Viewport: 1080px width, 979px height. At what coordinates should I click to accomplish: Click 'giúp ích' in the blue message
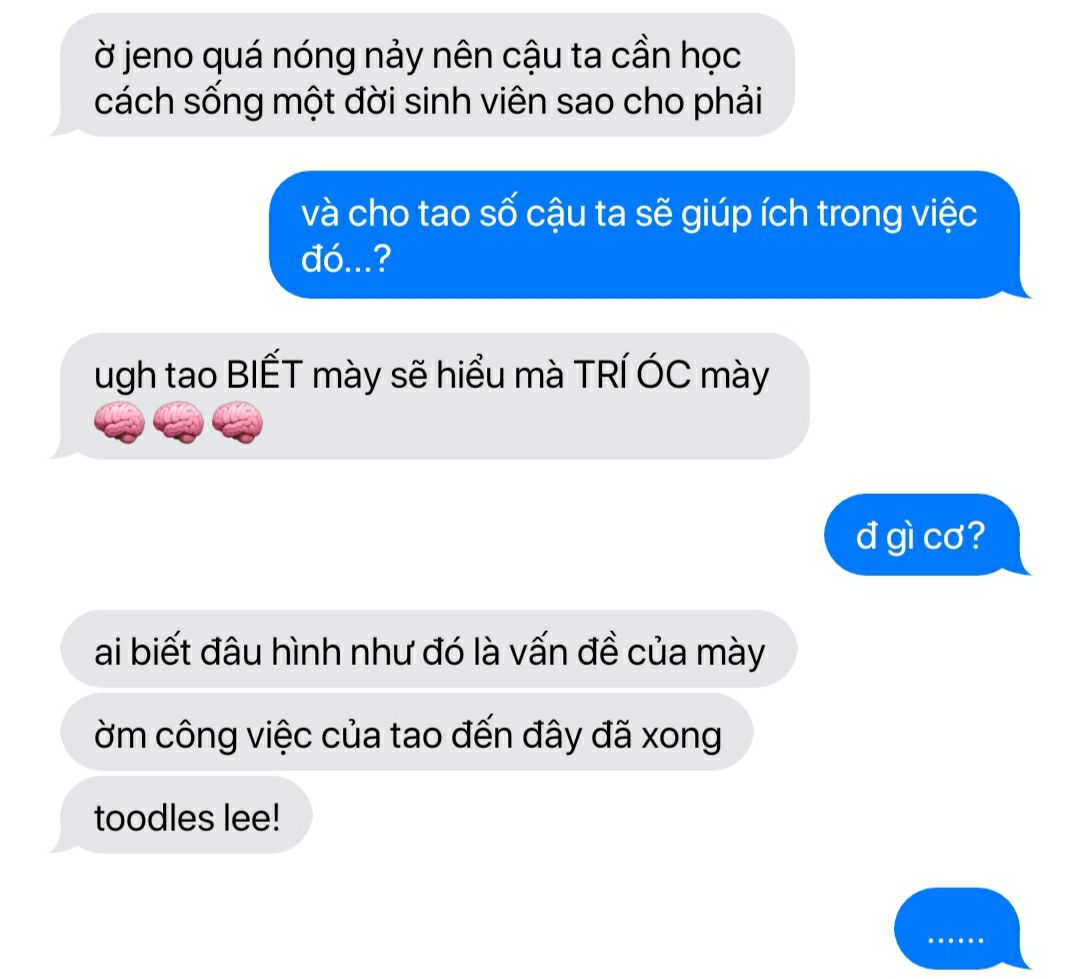click(x=744, y=215)
